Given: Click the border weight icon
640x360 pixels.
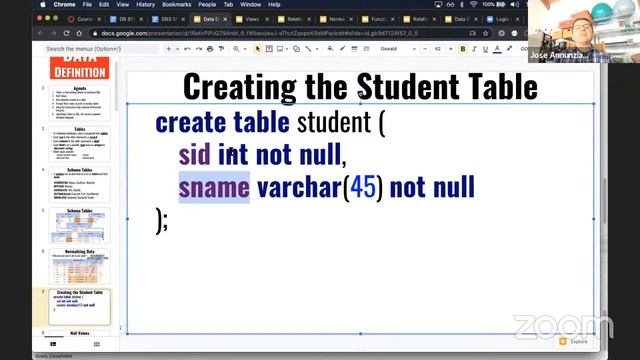Looking at the screenshot, I should pyautogui.click(x=354, y=49).
